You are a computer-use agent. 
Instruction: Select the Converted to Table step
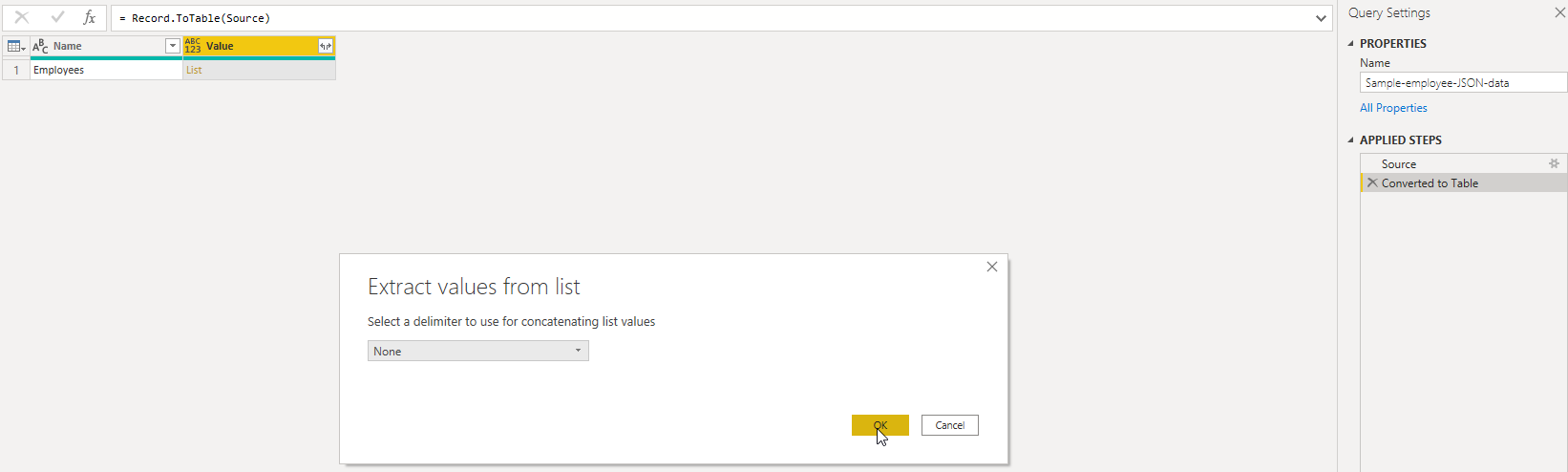pyautogui.click(x=1463, y=182)
